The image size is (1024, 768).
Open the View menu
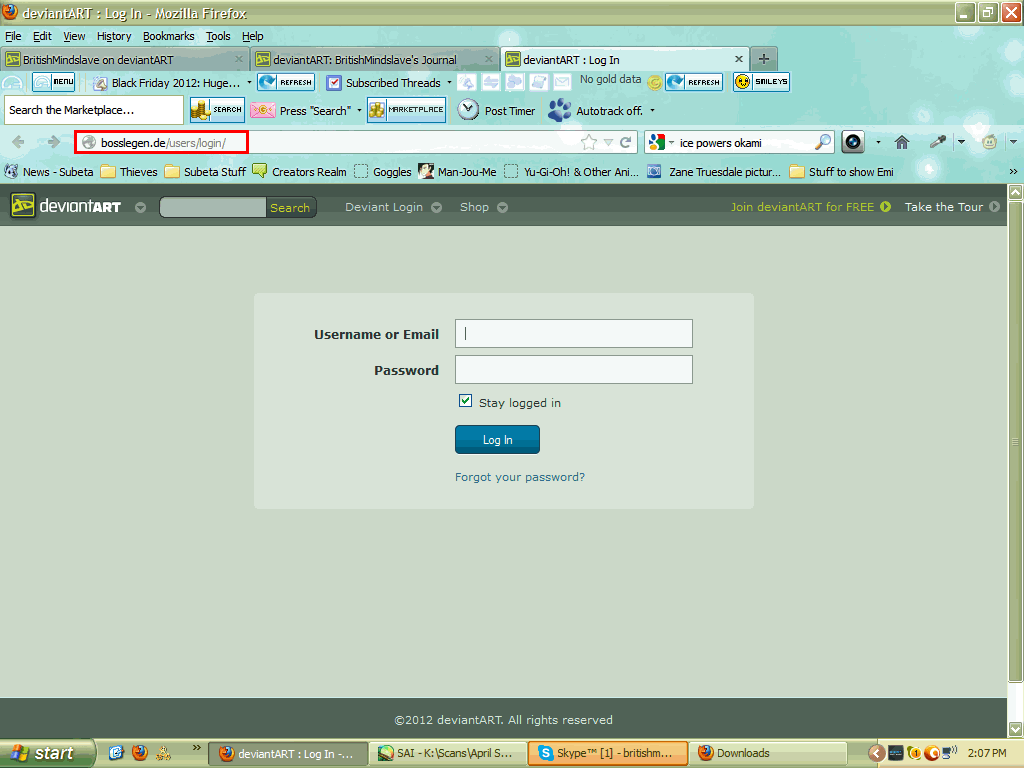(74, 36)
